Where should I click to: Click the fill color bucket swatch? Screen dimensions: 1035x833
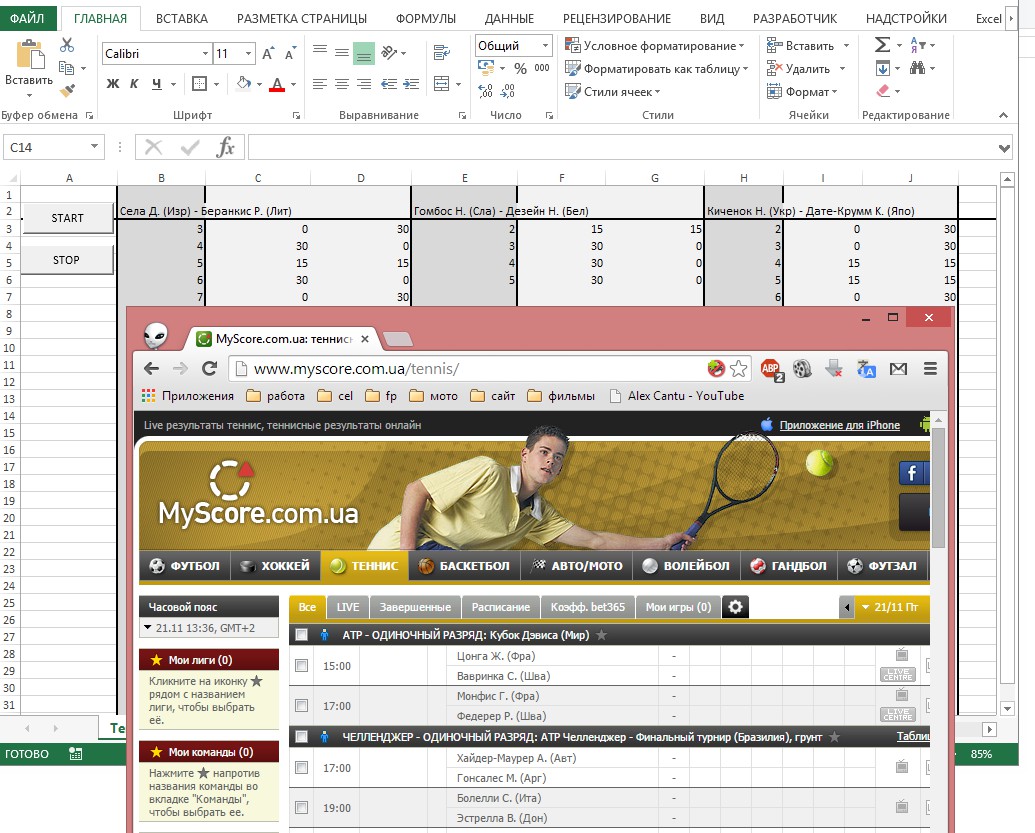244,84
